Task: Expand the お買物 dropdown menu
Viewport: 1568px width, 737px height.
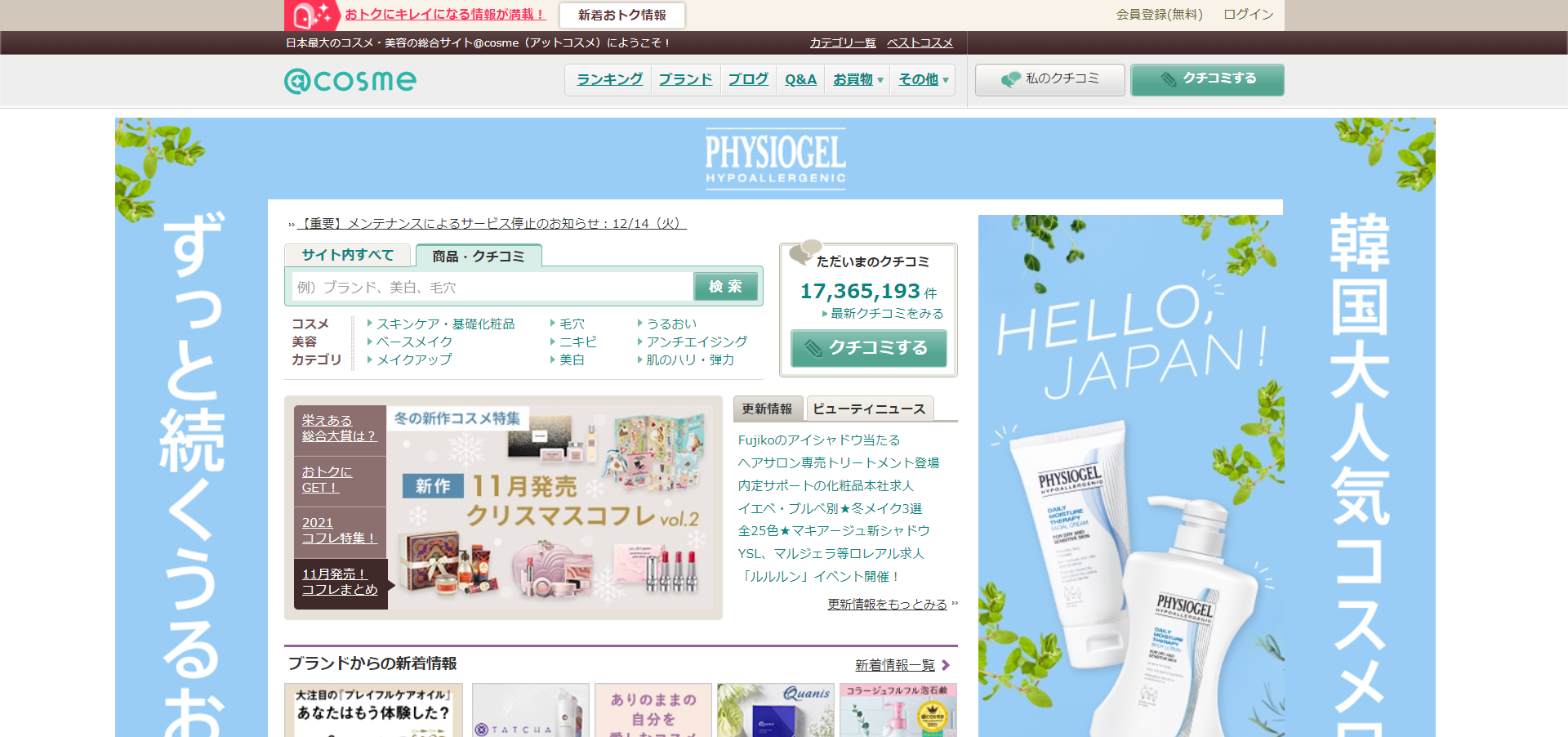Action: point(857,79)
